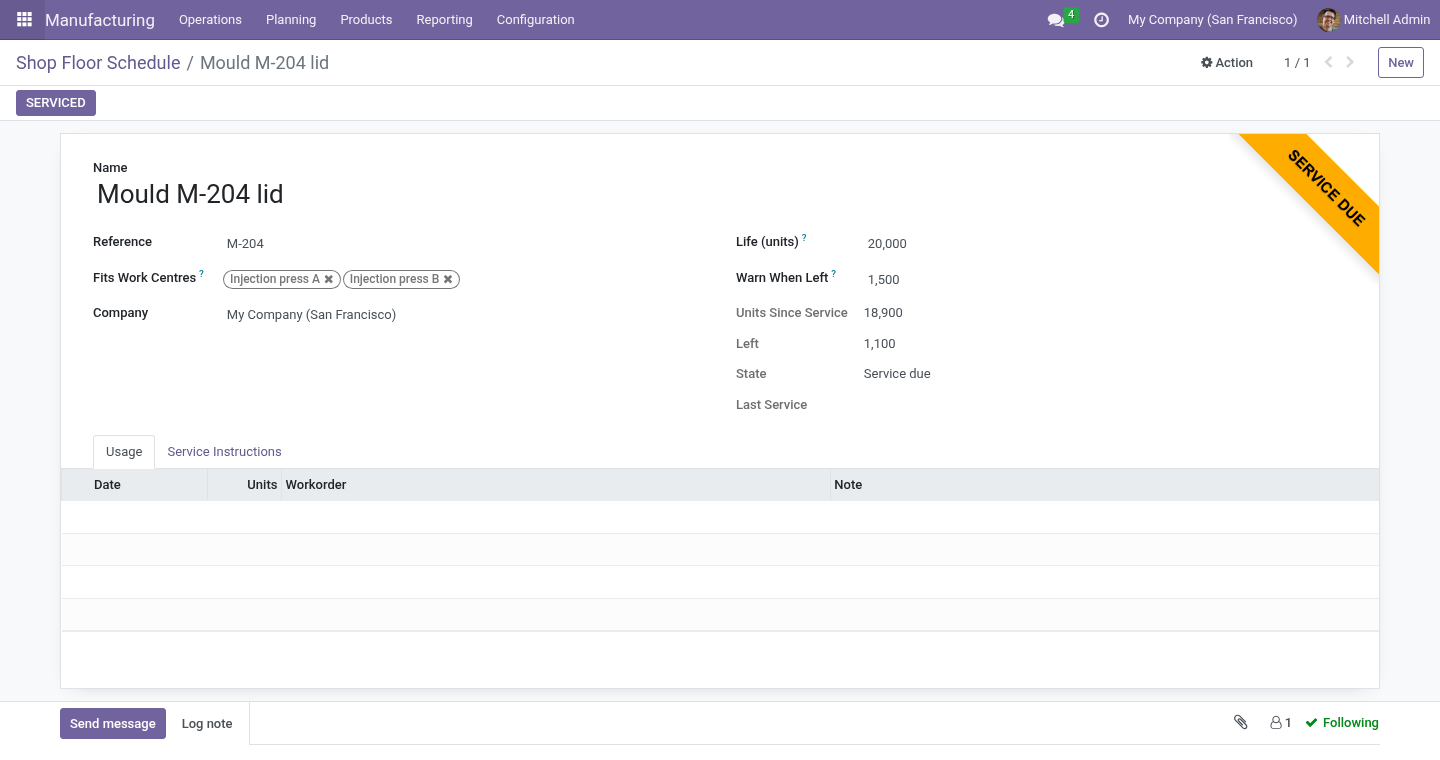Viewport: 1440px width, 760px height.
Task: Open the activities clock icon
Action: [1101, 20]
